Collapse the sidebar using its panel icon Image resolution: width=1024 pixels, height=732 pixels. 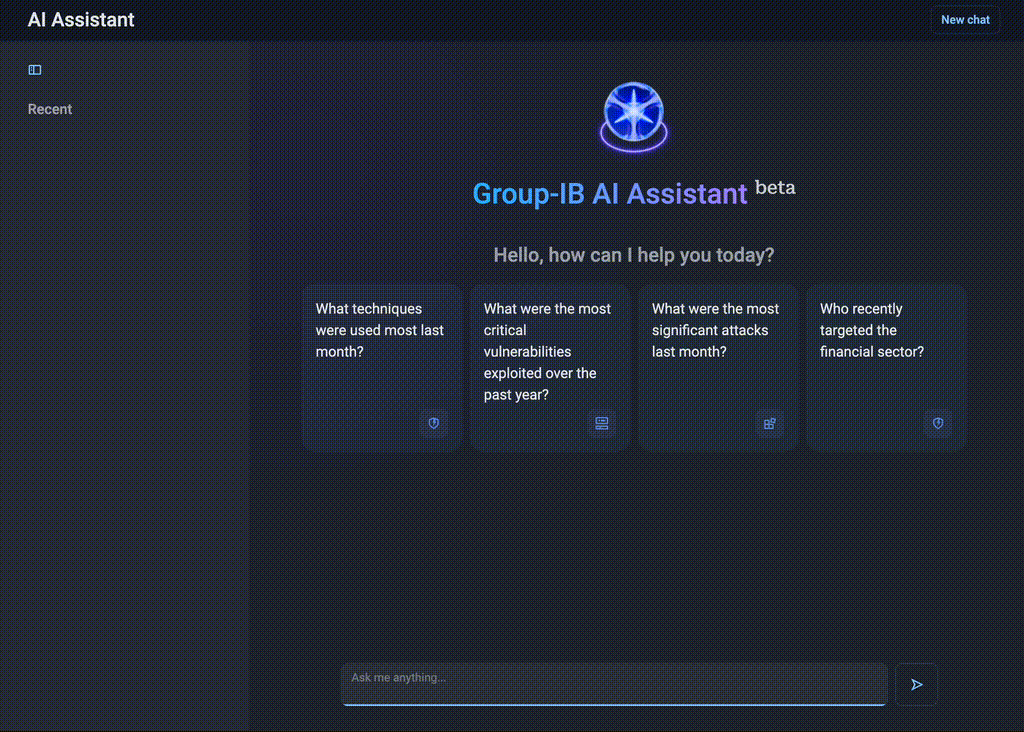tap(34, 70)
